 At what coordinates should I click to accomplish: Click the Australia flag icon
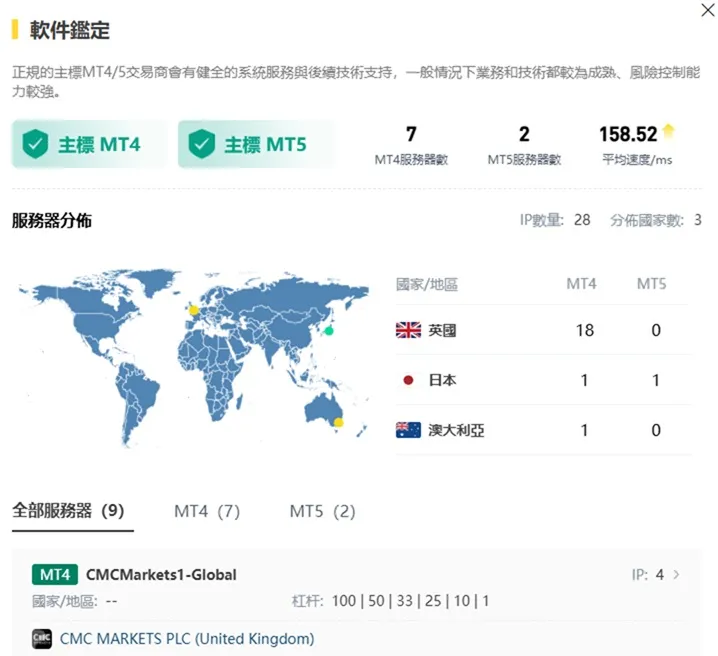coord(408,430)
